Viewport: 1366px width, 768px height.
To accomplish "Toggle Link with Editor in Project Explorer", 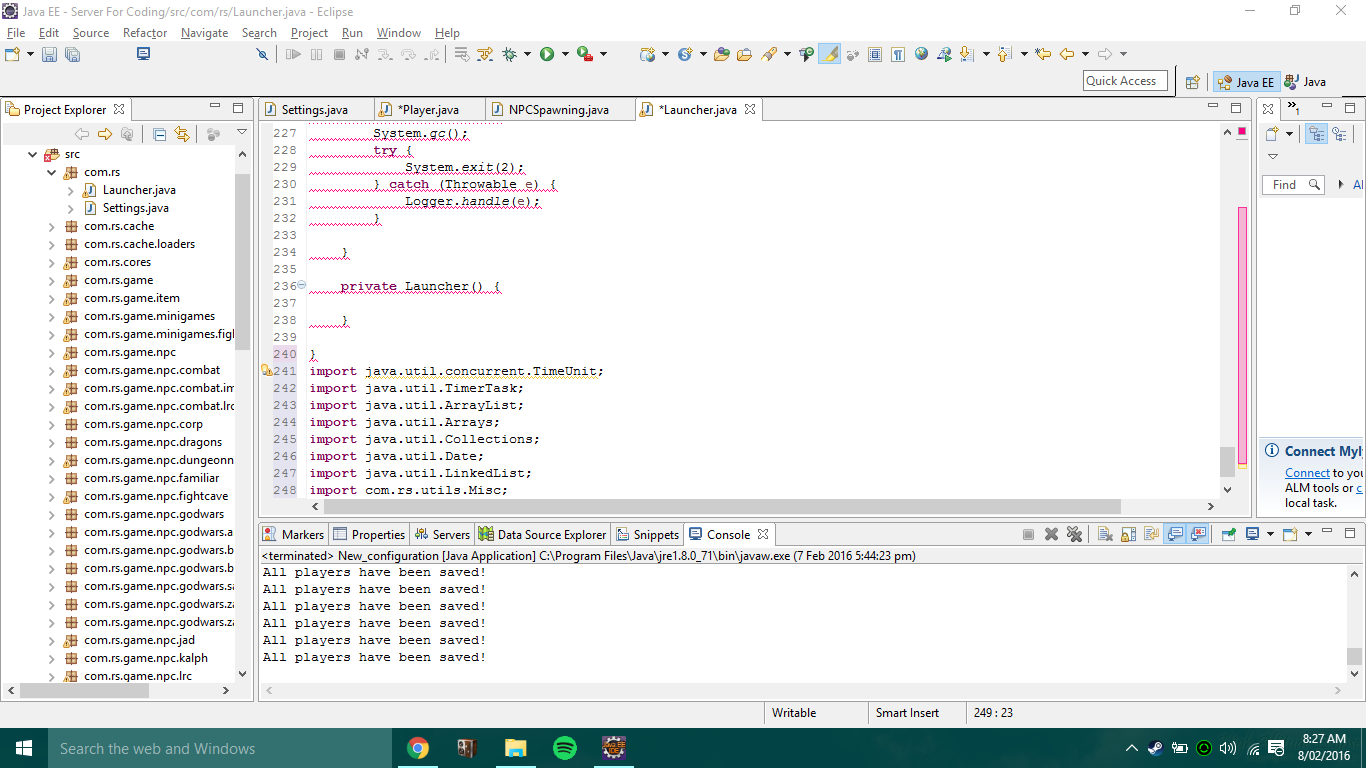I will pyautogui.click(x=181, y=134).
